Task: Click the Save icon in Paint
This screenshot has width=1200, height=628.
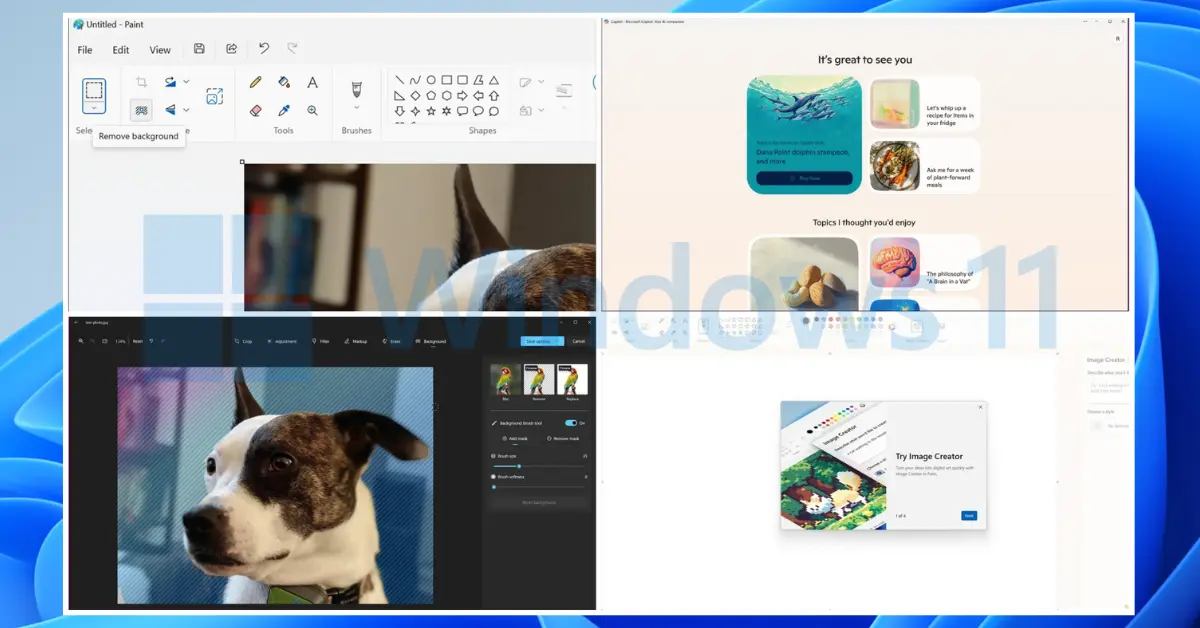Action: coord(200,49)
